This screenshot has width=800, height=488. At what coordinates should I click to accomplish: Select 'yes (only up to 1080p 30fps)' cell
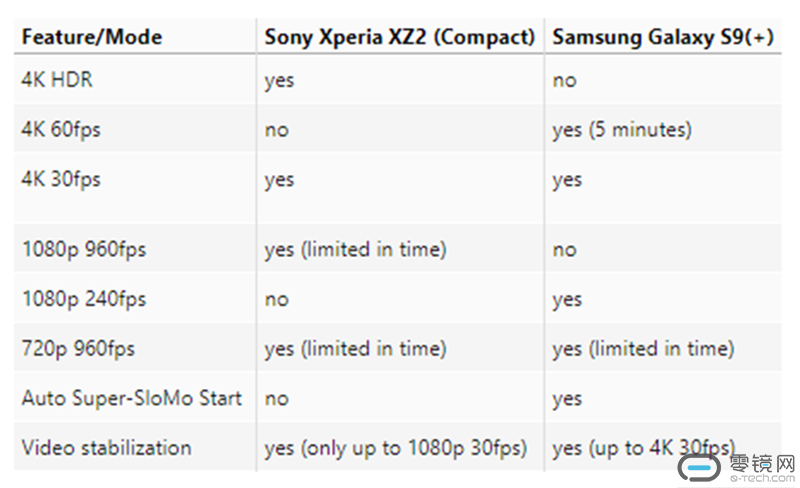pyautogui.click(x=396, y=448)
